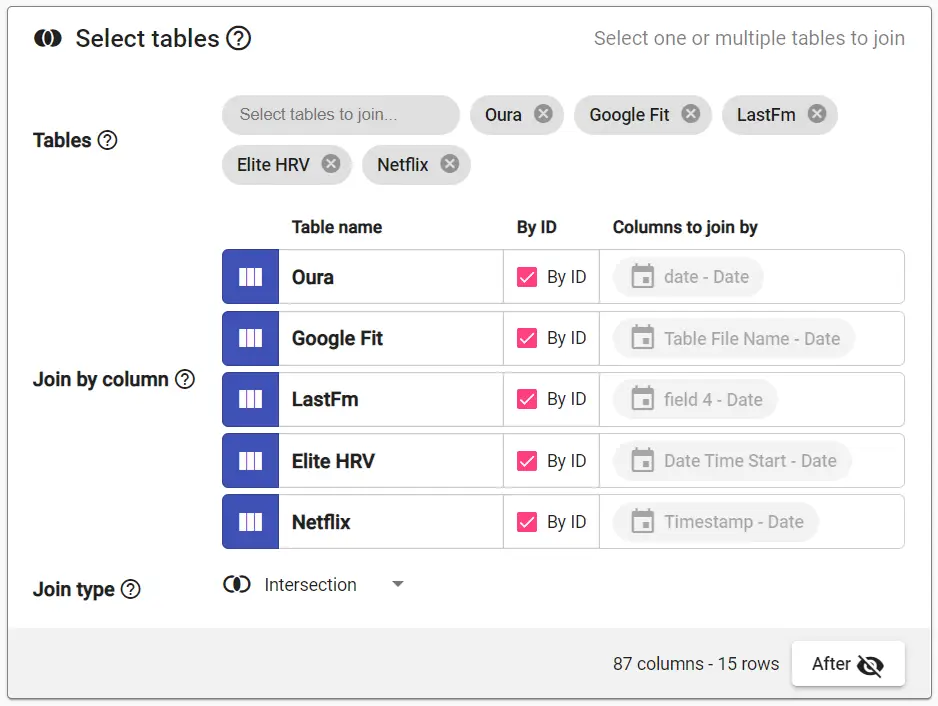Click the Select tables to join field
Image resolution: width=938 pixels, height=706 pixels.
(341, 114)
